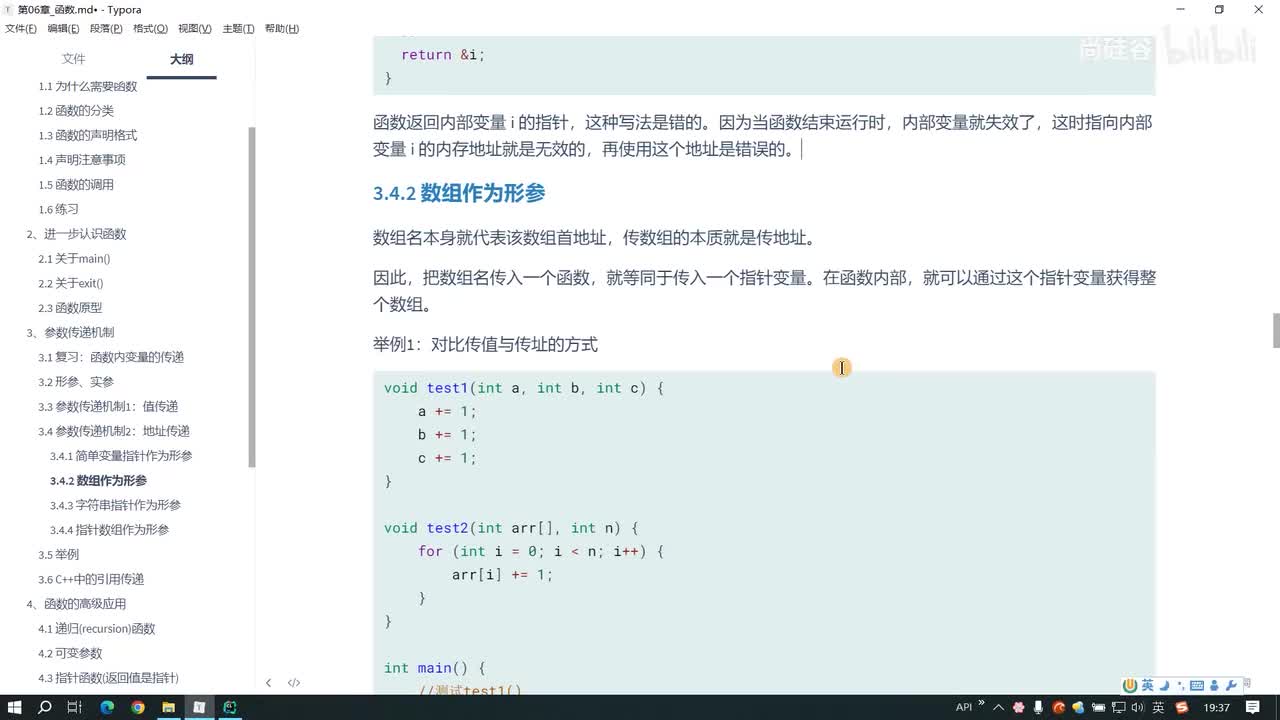
Task: Click the Sogou input tray icon
Action: [x=1182, y=707]
